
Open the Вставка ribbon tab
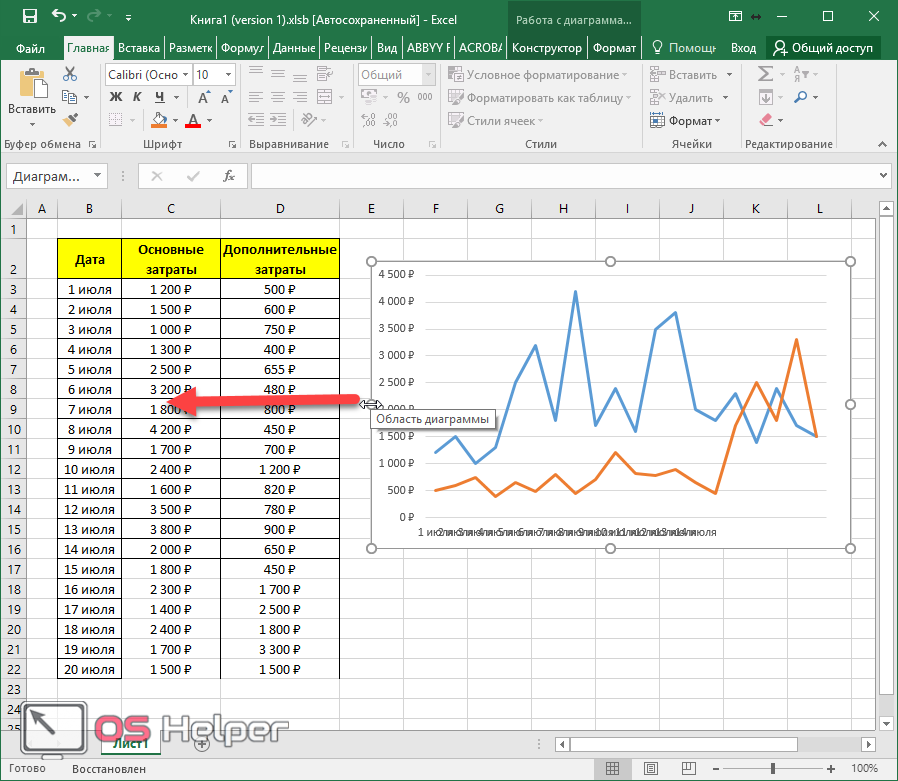(x=138, y=48)
